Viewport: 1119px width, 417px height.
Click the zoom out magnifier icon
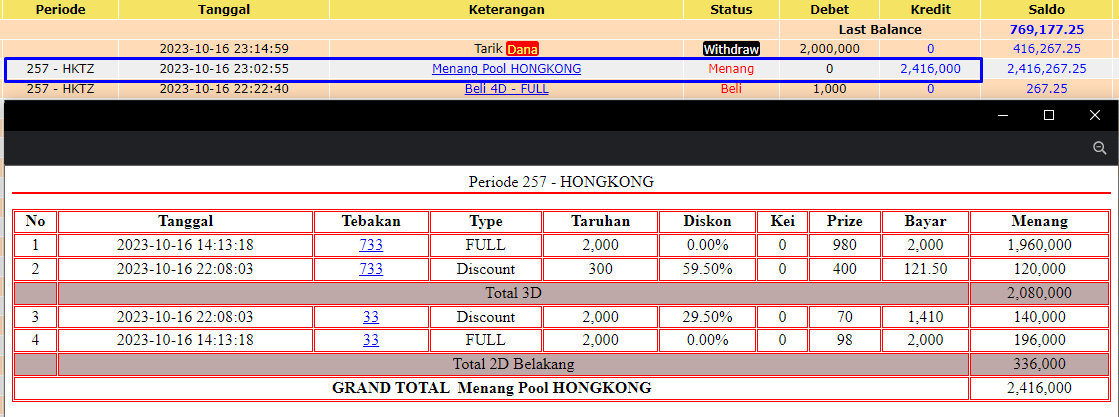click(1099, 148)
